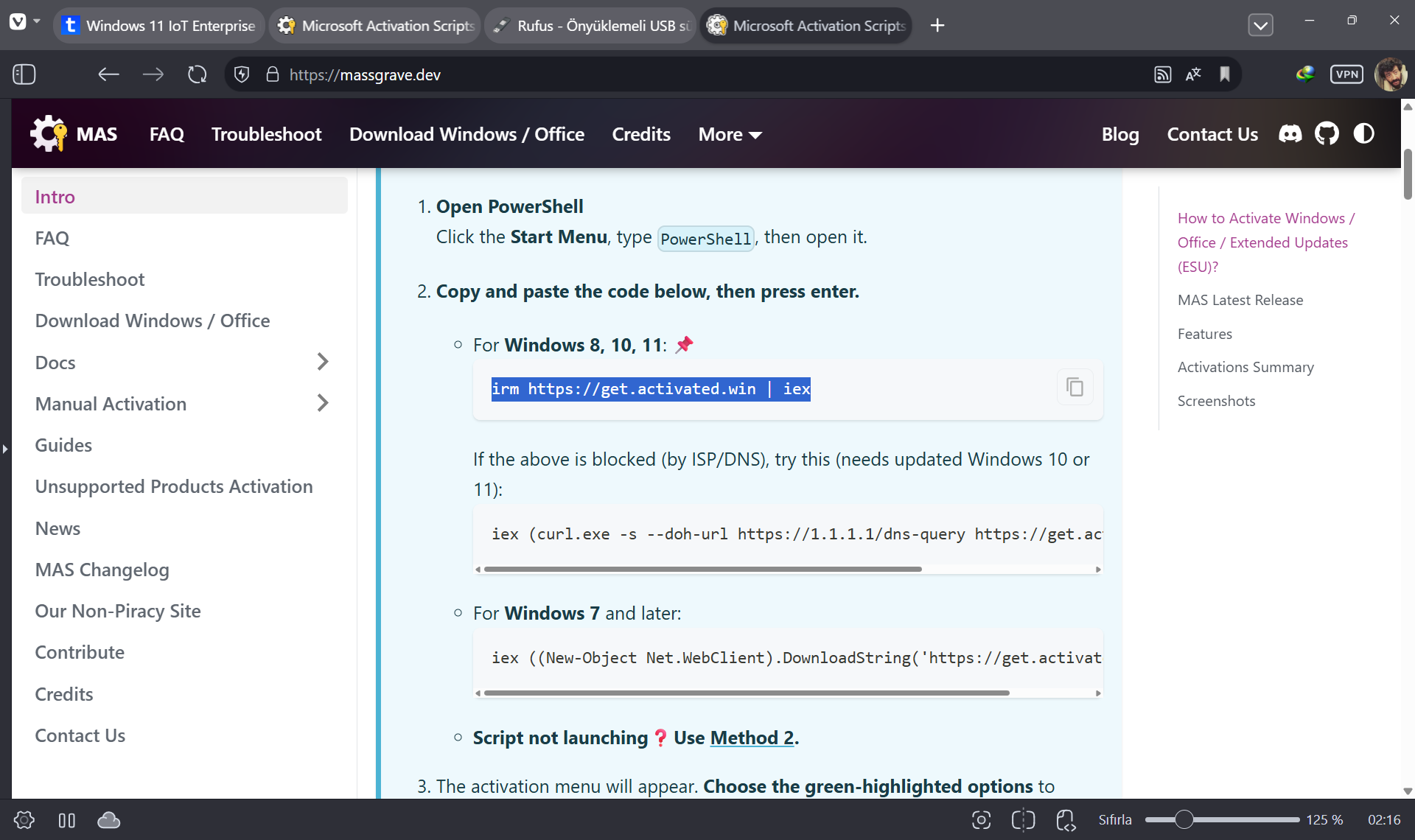
Task: Open Troubleshoot in the top navbar
Action: 267,134
